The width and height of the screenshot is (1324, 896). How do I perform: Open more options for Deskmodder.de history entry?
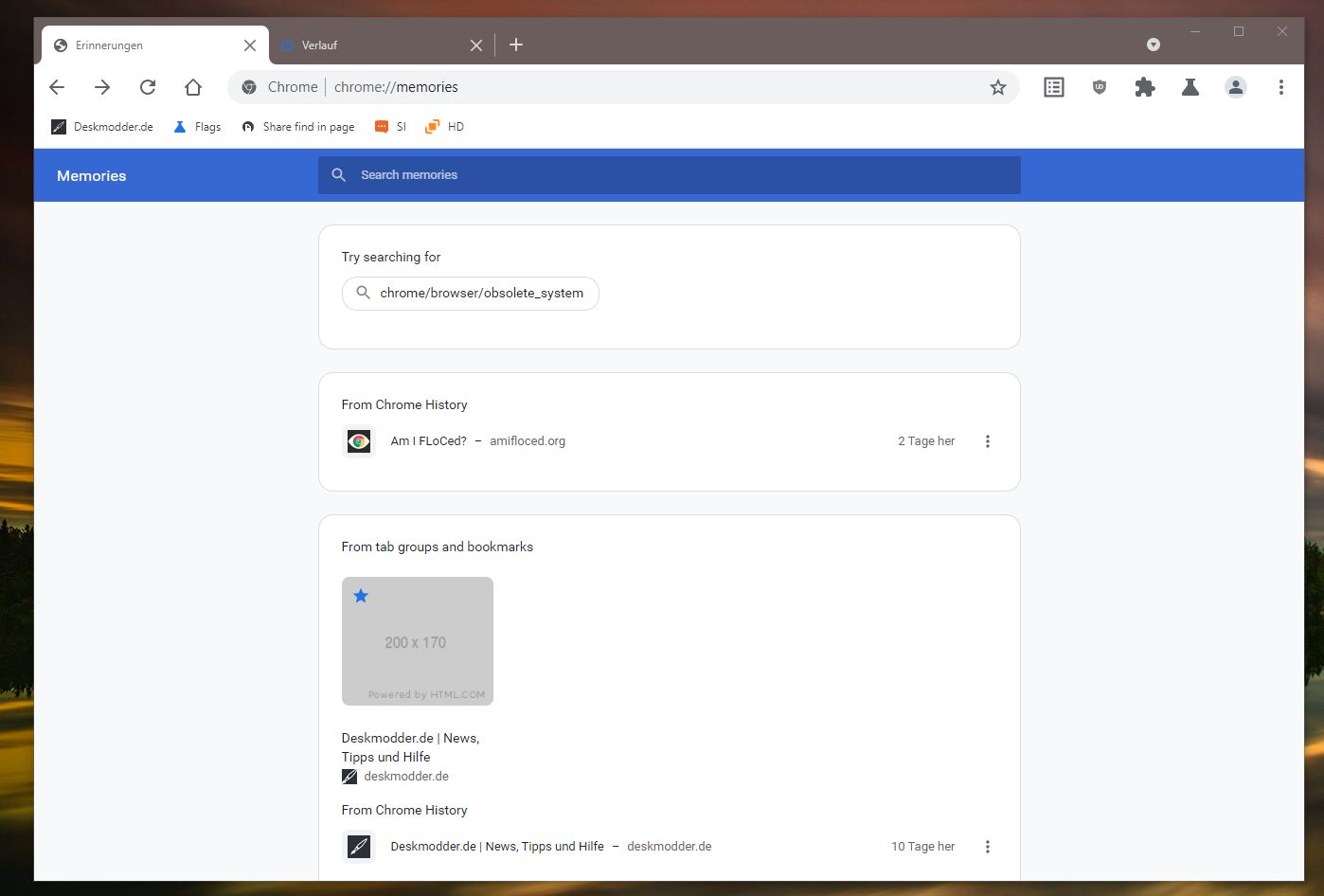(988, 847)
